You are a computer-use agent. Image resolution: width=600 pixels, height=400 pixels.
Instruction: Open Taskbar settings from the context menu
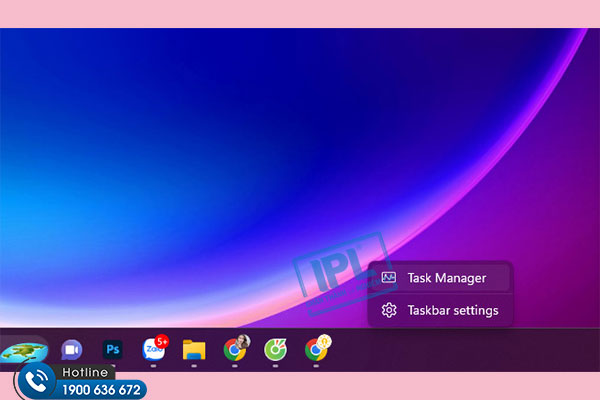pos(439,310)
